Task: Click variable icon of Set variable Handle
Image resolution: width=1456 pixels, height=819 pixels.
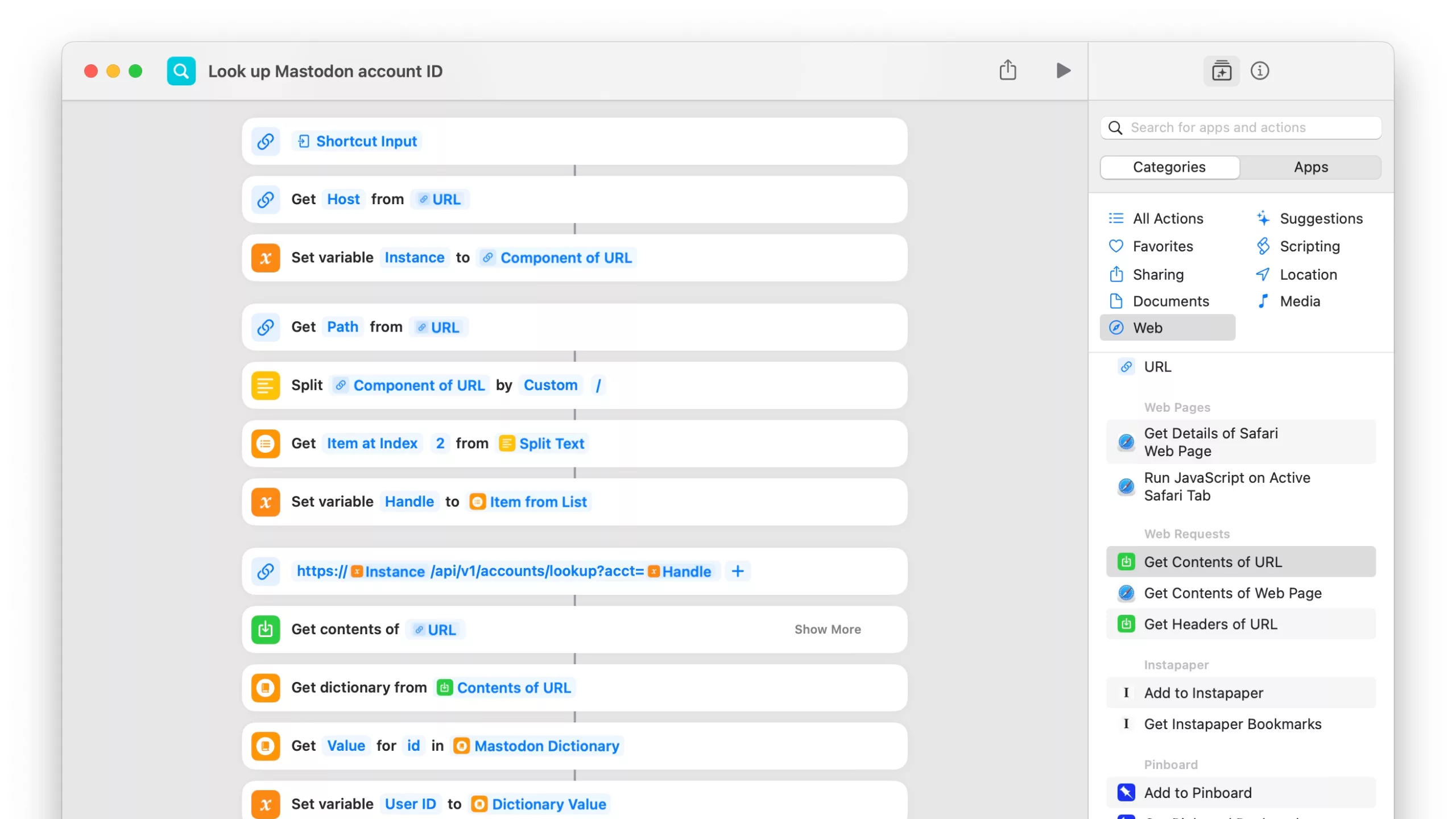Action: click(x=265, y=502)
